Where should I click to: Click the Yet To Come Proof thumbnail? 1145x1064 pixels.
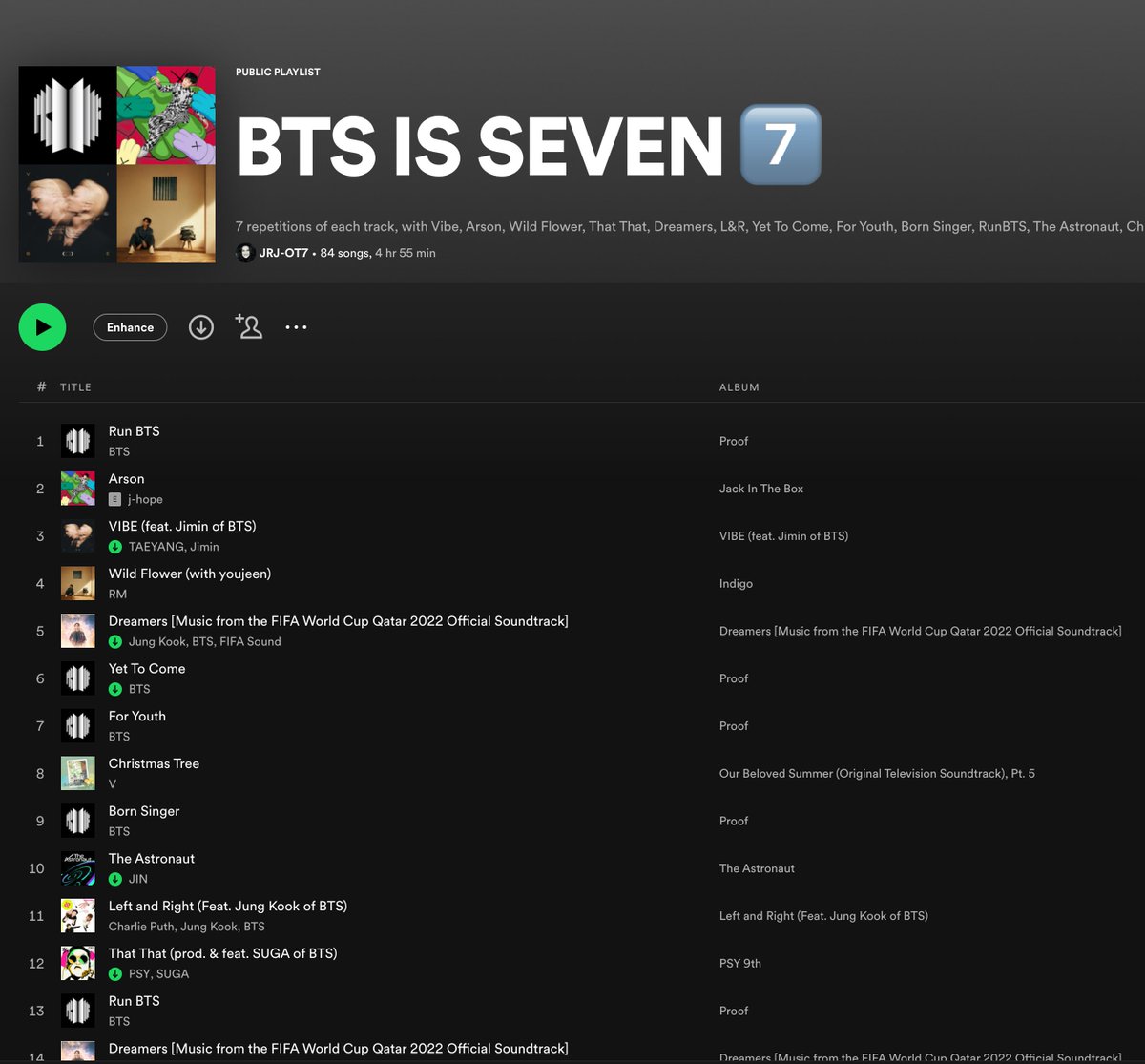coord(78,678)
